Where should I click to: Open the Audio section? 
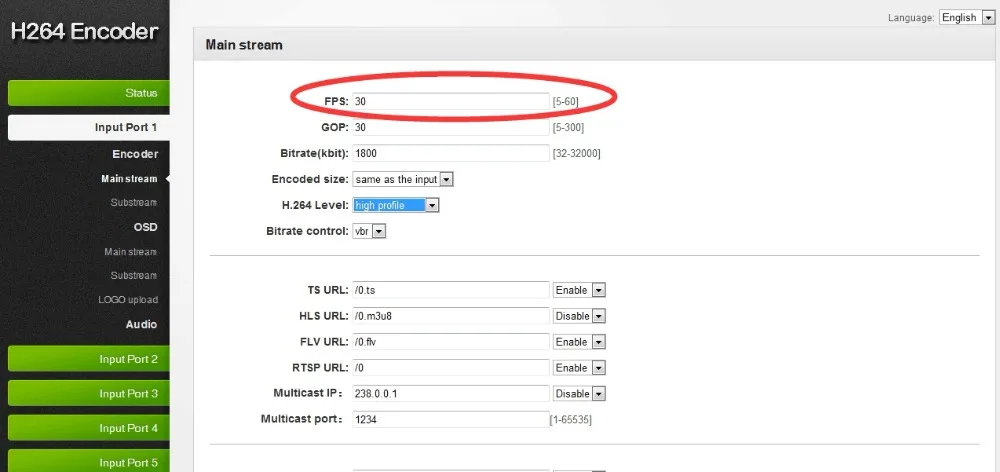141,324
